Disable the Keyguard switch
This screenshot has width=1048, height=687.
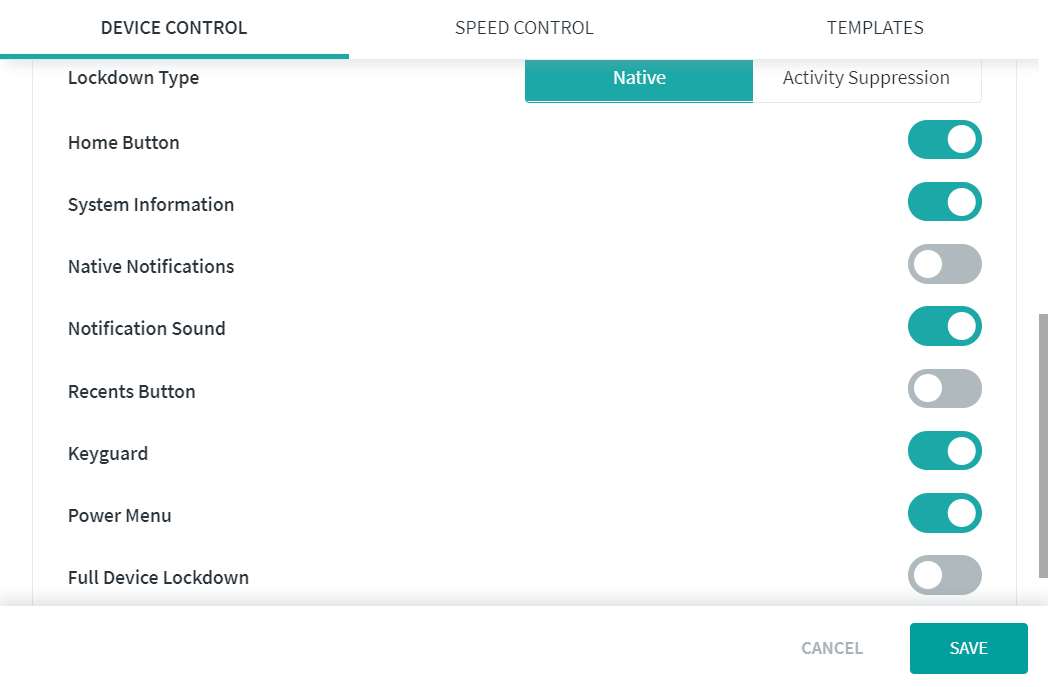point(944,451)
